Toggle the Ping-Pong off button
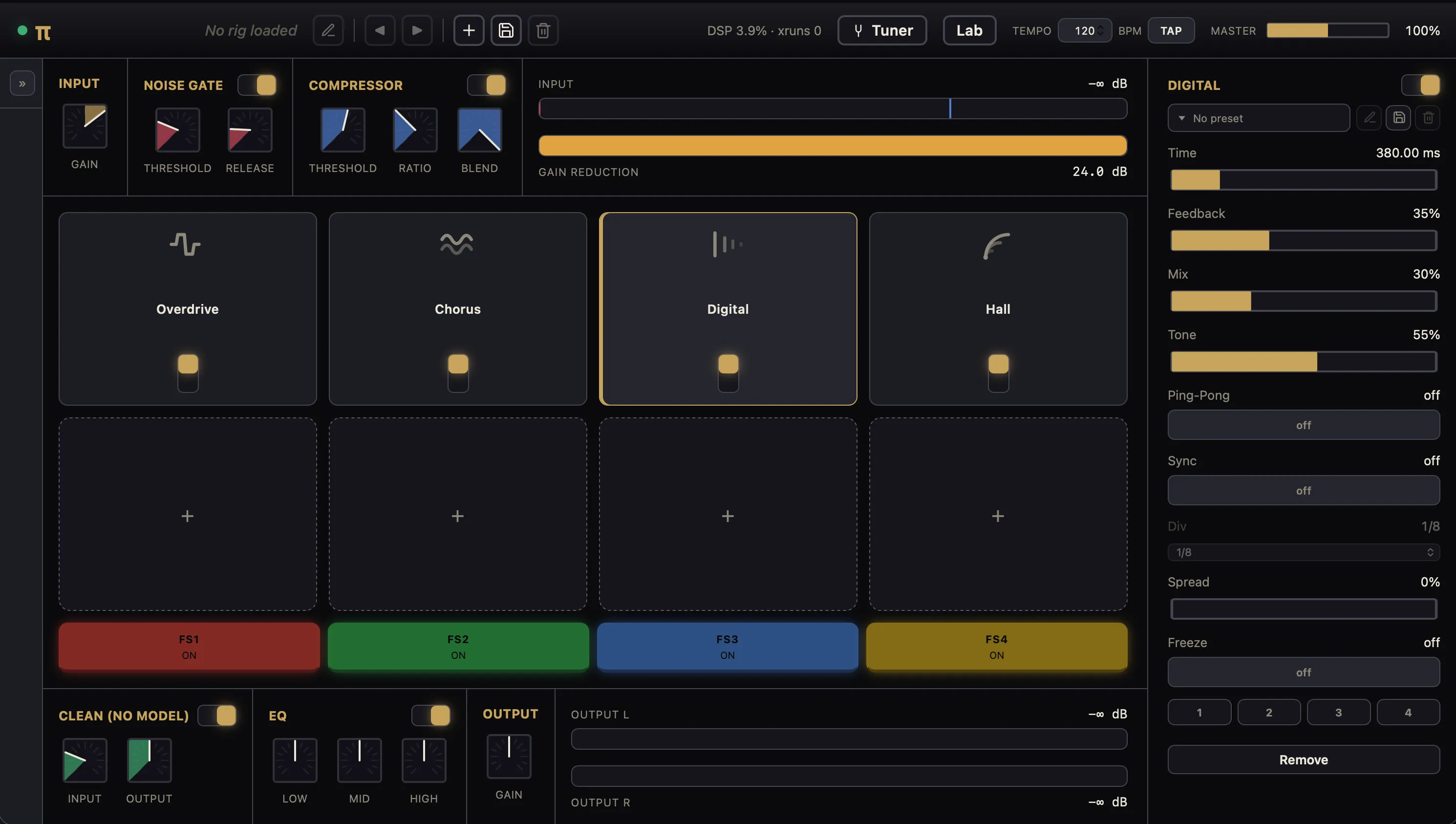1456x824 pixels. point(1303,425)
